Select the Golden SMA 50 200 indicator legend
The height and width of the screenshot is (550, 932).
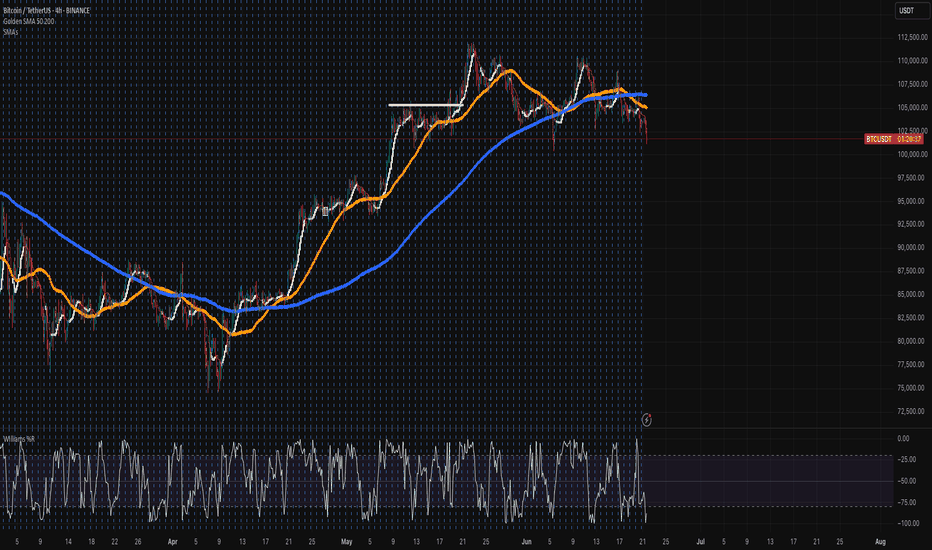(29, 21)
